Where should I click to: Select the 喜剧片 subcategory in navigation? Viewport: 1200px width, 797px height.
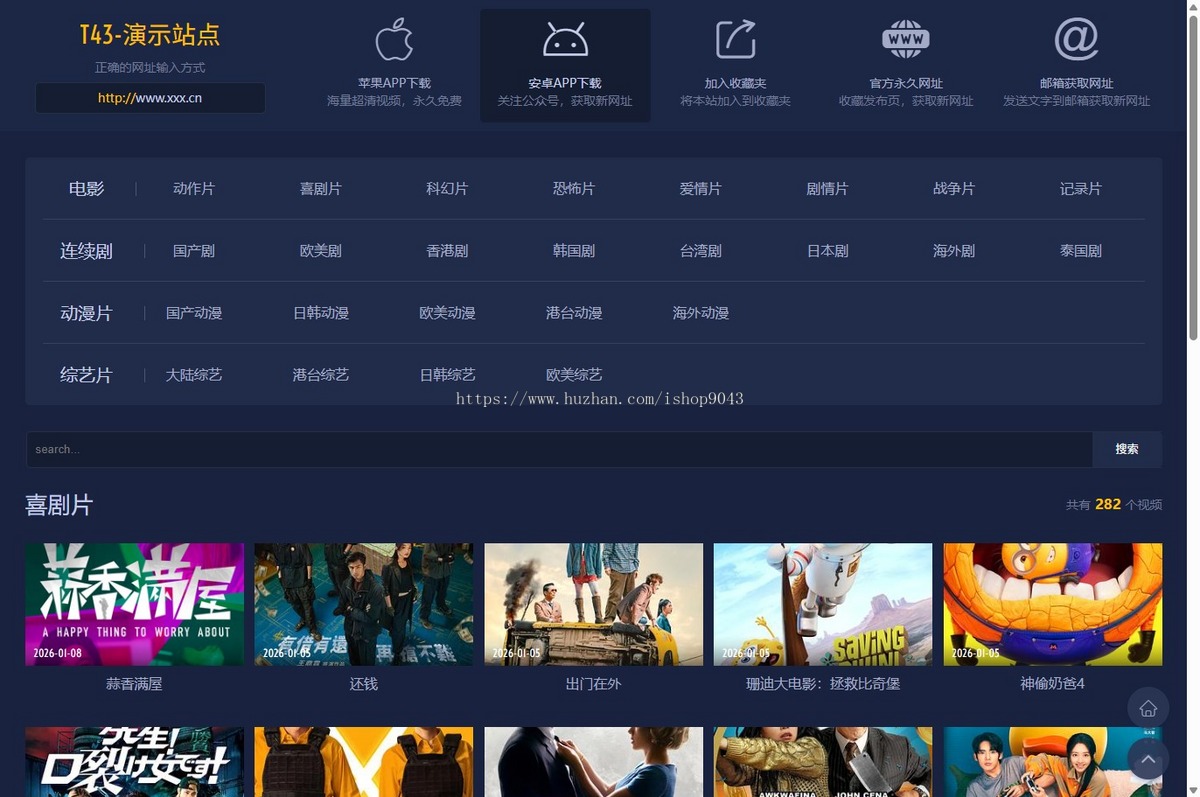[x=320, y=189]
